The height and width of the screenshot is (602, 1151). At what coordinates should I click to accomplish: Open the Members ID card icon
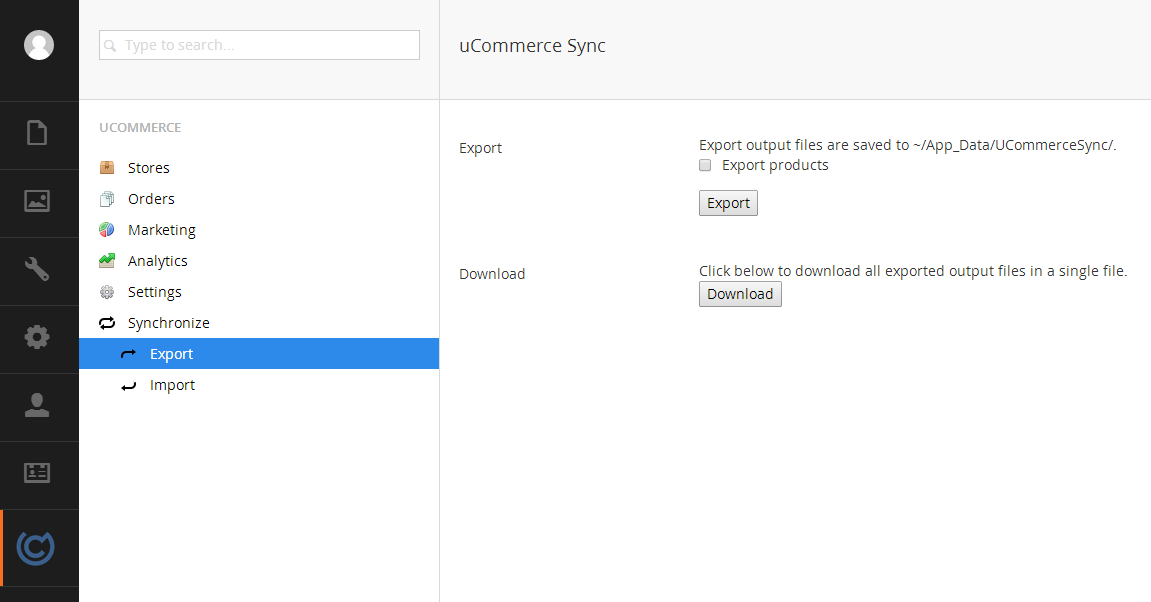[37, 473]
